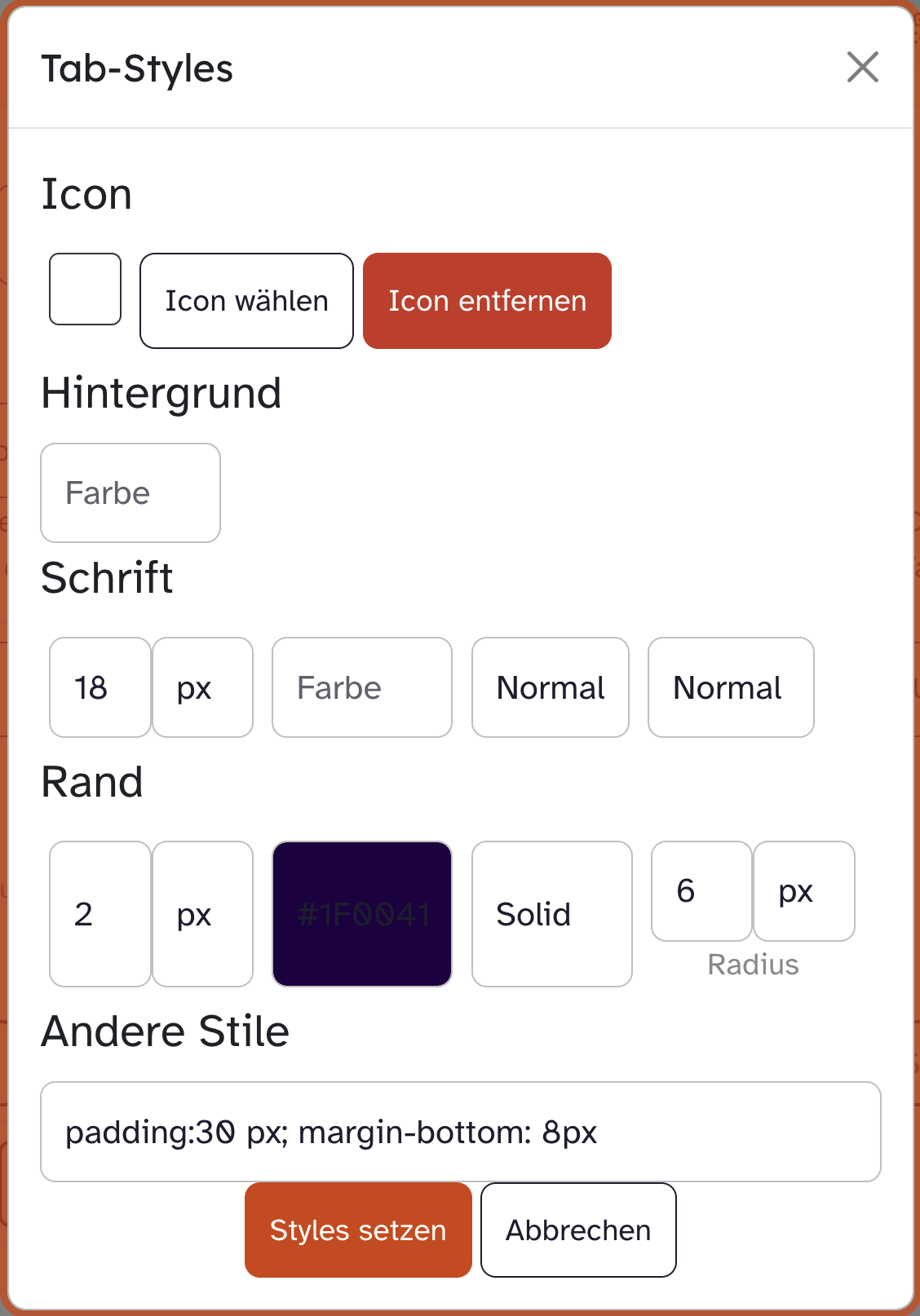920x1316 pixels.
Task: Click the Schrift font size field showing 18
Action: (100, 687)
